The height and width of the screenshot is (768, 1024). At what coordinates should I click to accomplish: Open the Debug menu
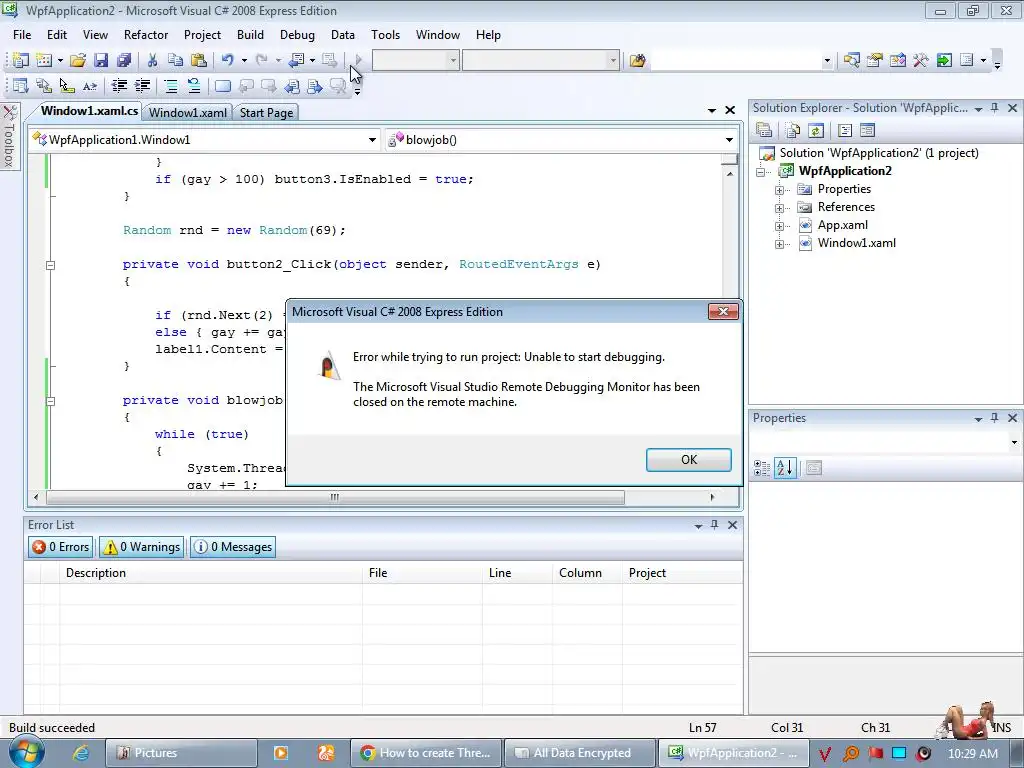[x=297, y=35]
